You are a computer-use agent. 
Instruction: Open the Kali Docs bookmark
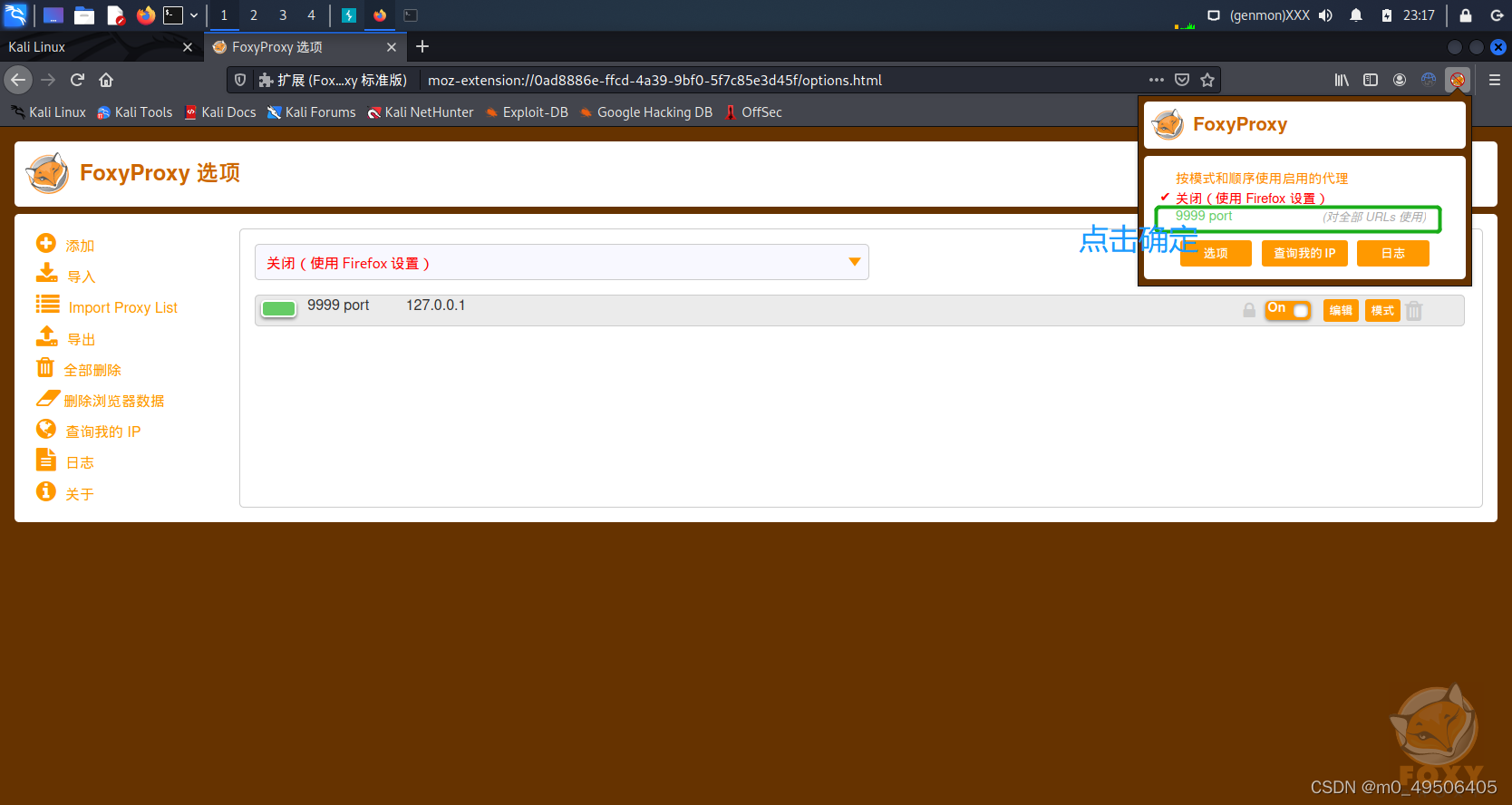point(220,112)
